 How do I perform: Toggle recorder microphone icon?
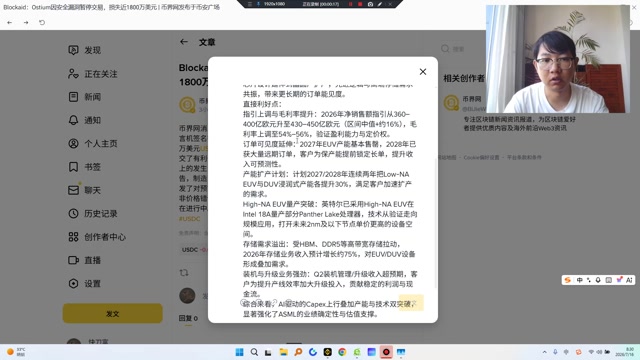[x=258, y=4]
